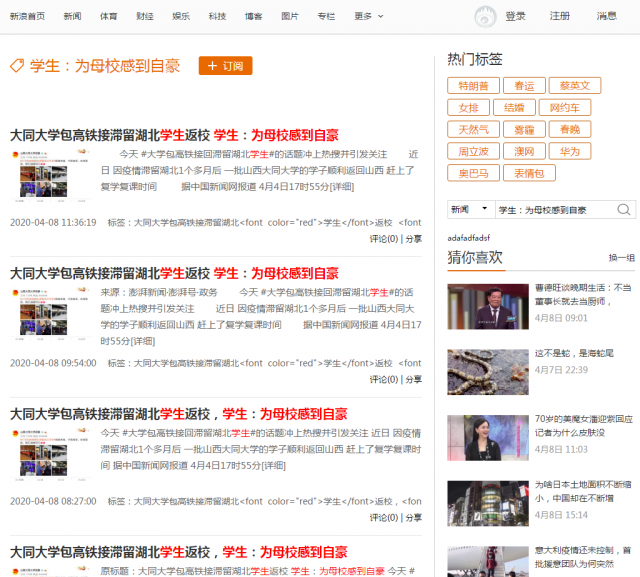Open the 专栏 navigation item
Screen dimensions: 640x577
click(x=326, y=16)
